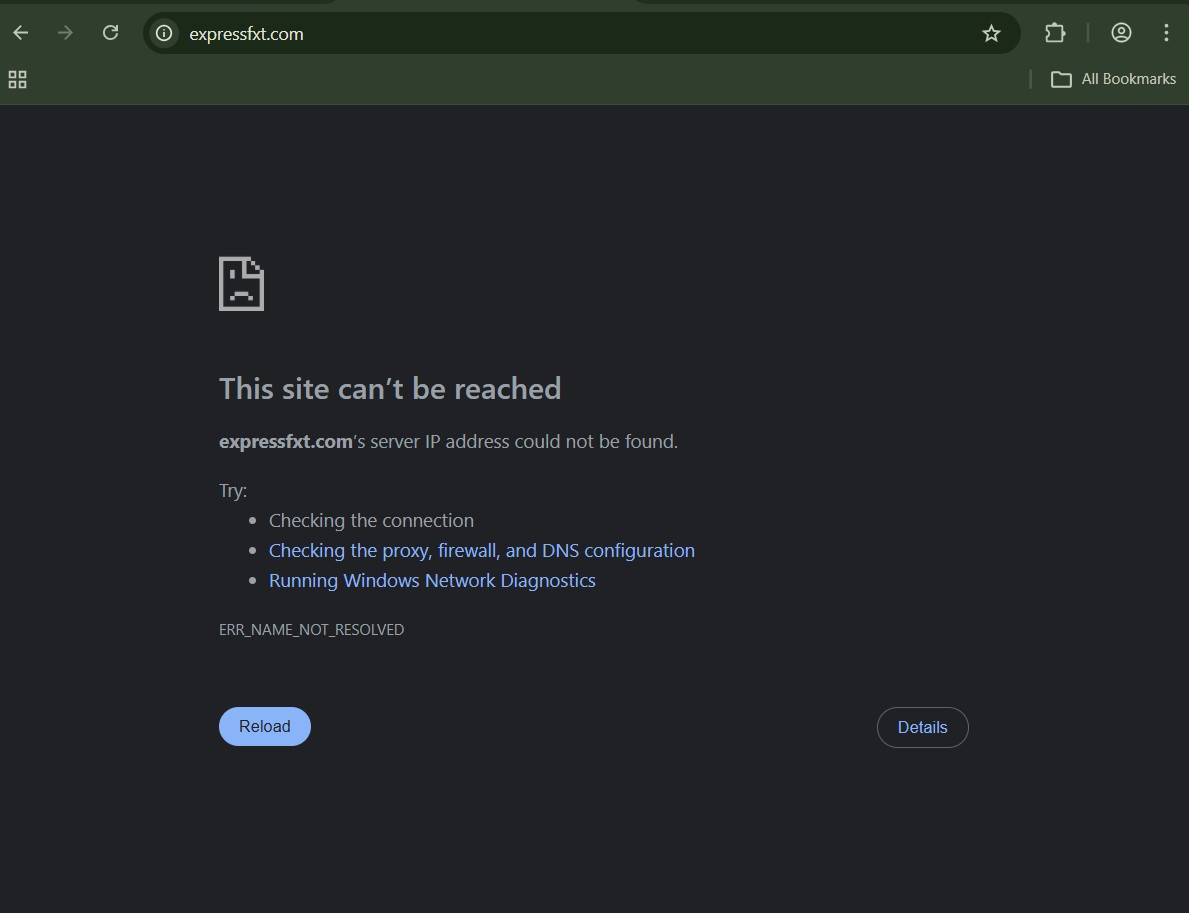The height and width of the screenshot is (913, 1189).
Task: Bookmark this tab with the star icon
Action: 991,34
